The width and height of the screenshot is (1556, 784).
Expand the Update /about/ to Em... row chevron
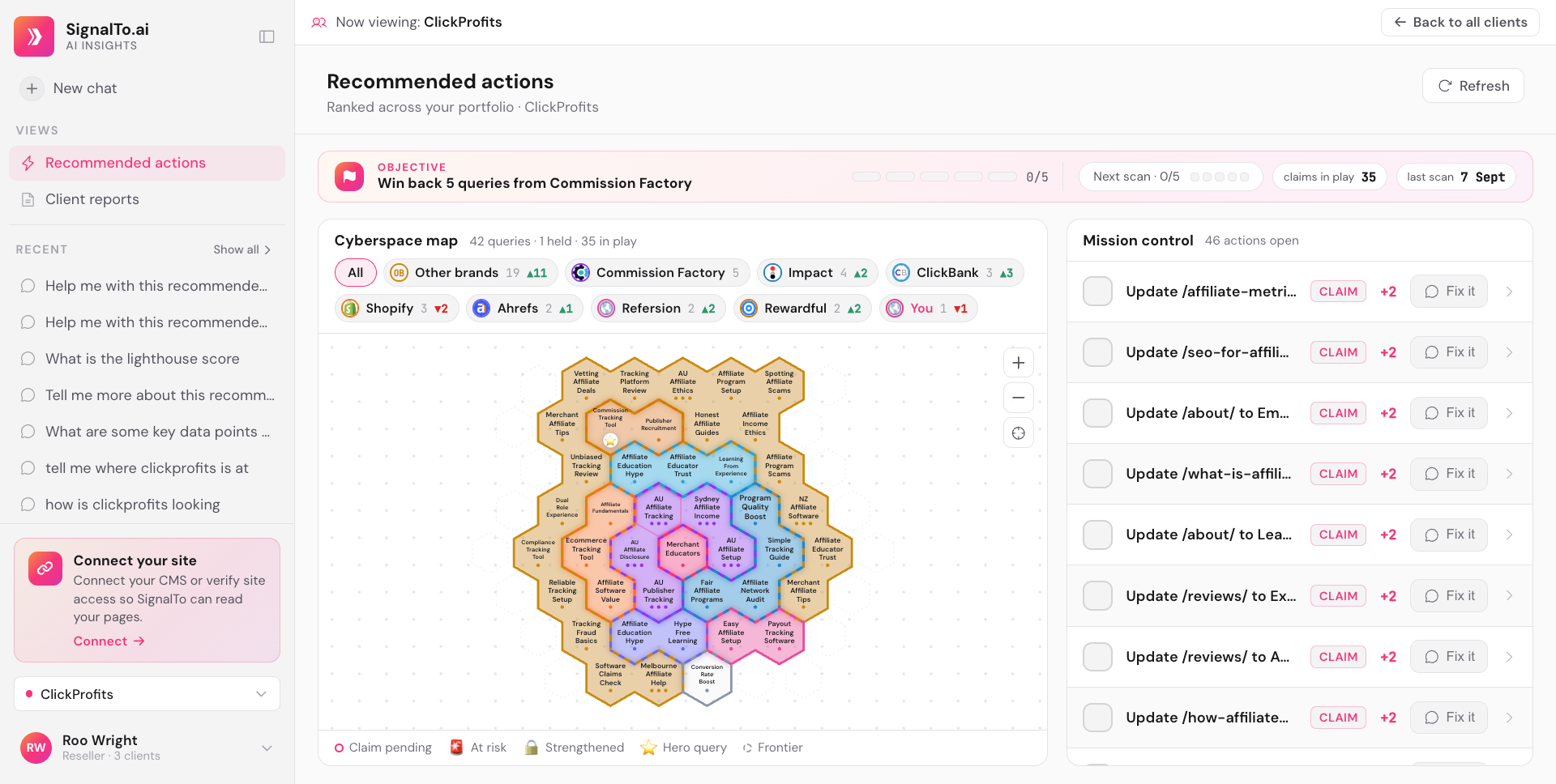[x=1509, y=413]
